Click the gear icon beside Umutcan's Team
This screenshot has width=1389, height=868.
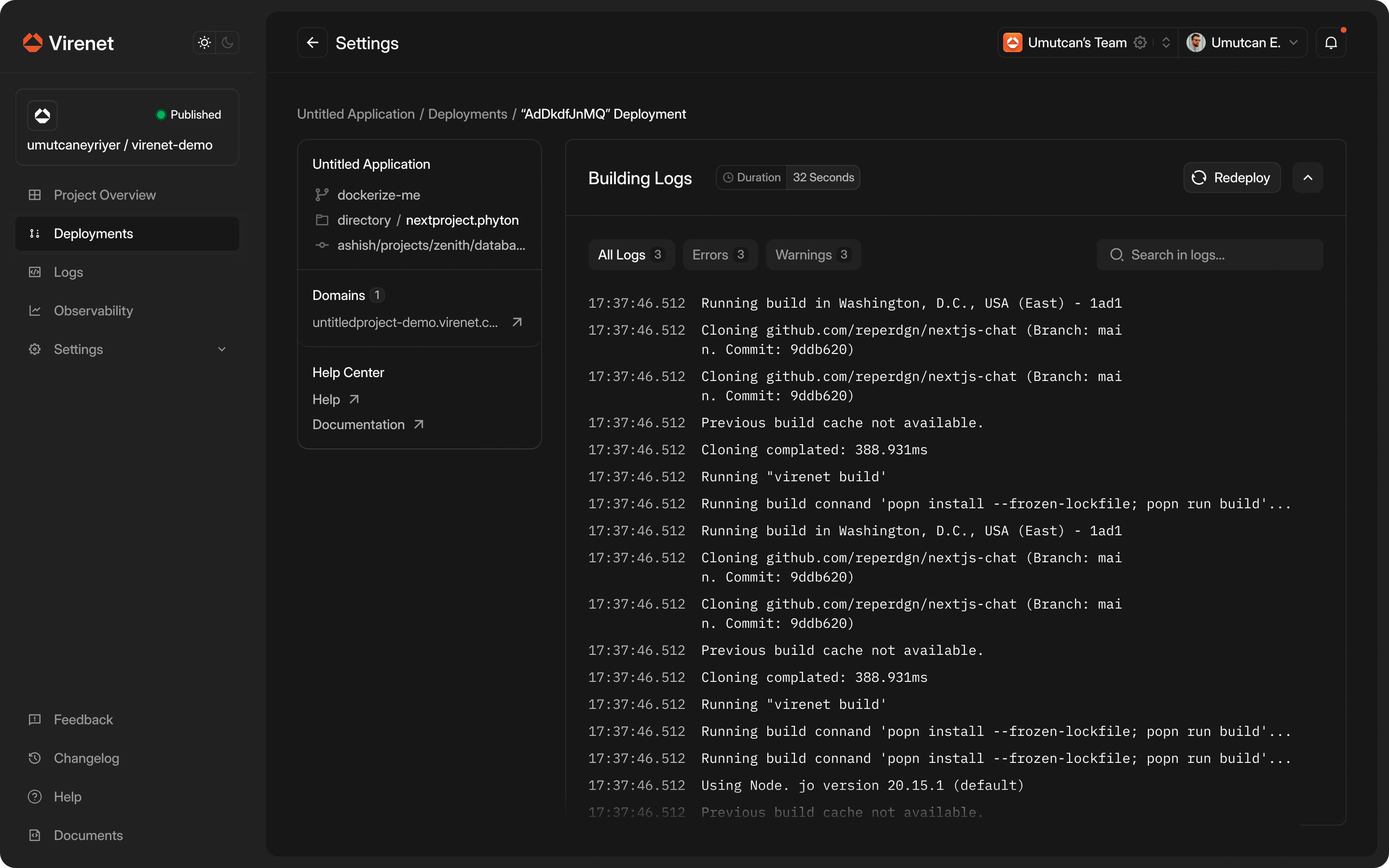pos(1141,42)
